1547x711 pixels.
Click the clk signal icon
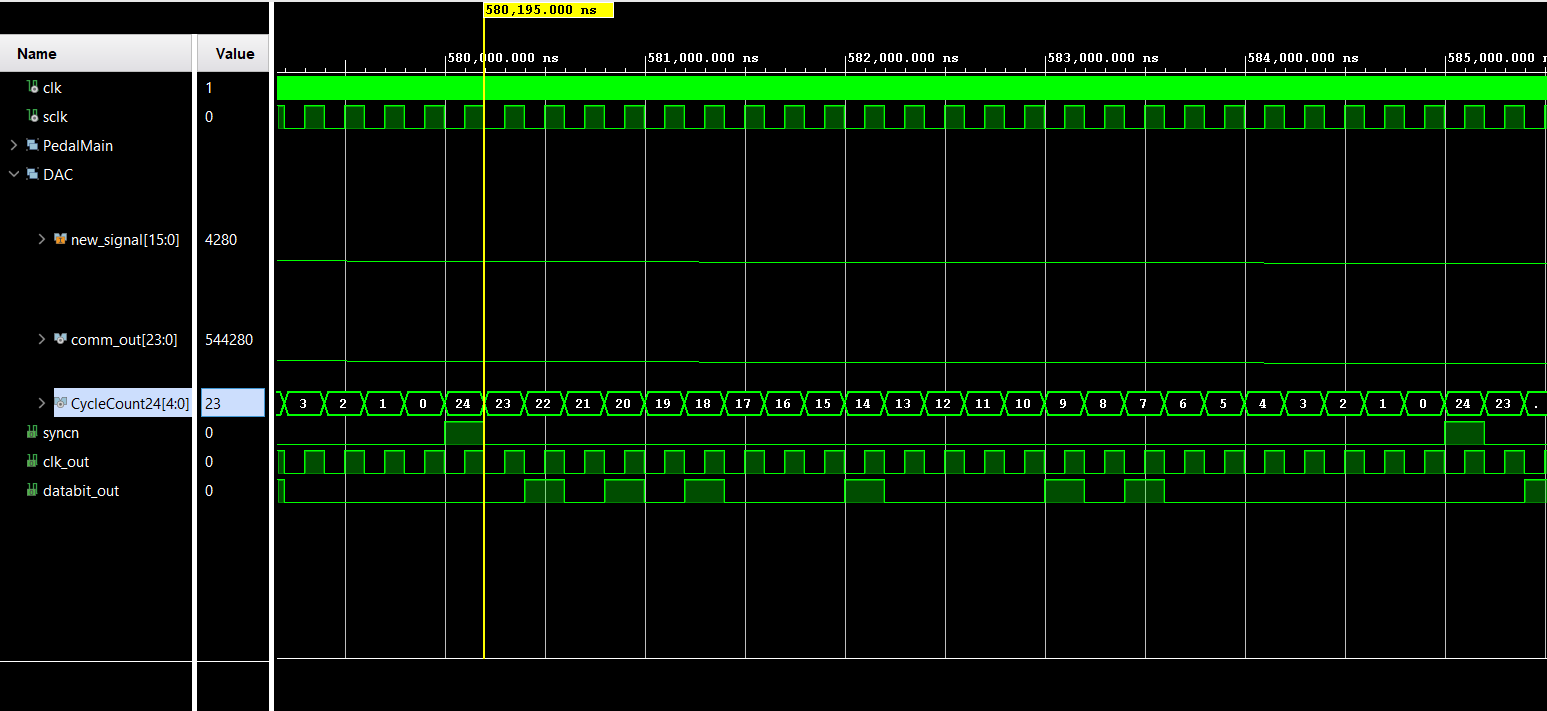32,88
